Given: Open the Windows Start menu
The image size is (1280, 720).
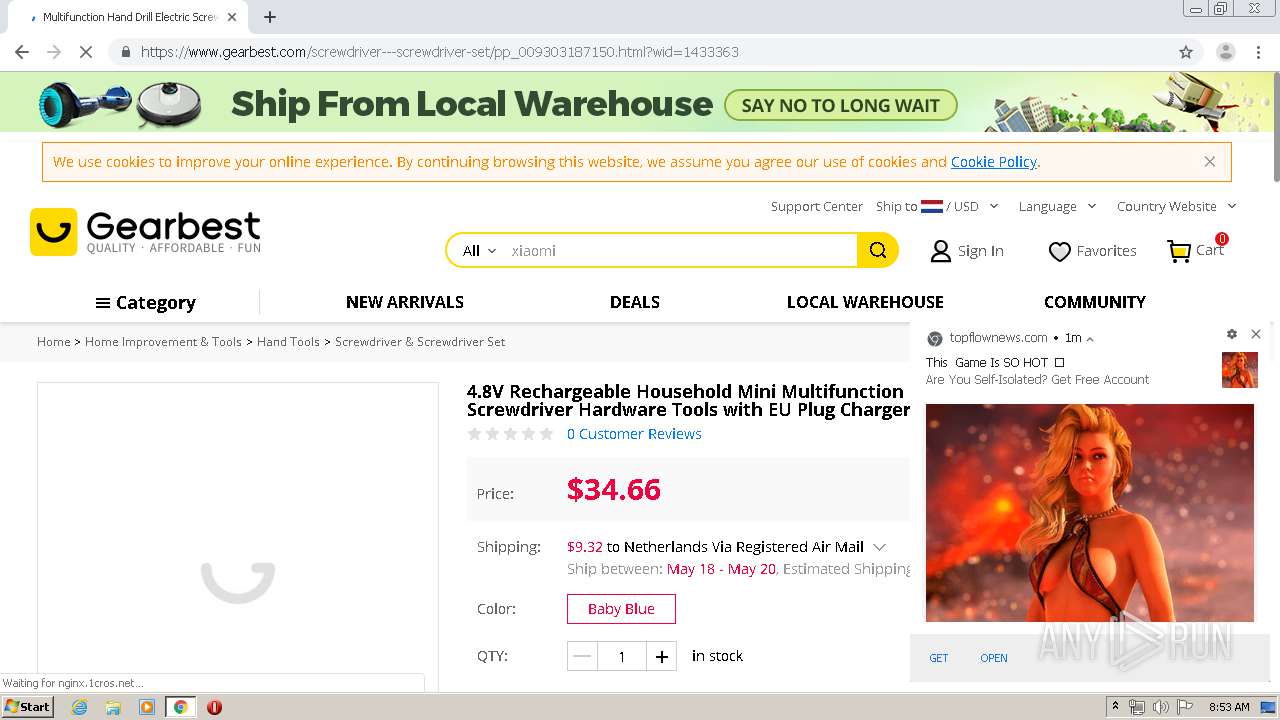Looking at the screenshot, I should 28,707.
